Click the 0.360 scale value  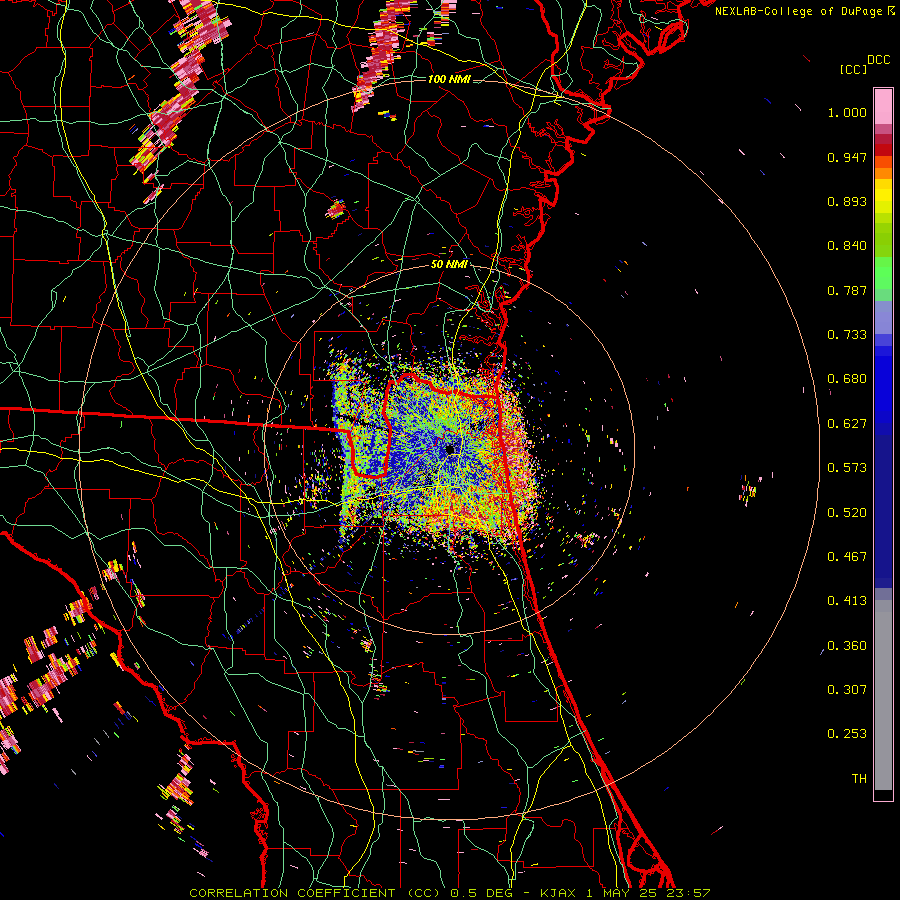point(847,646)
